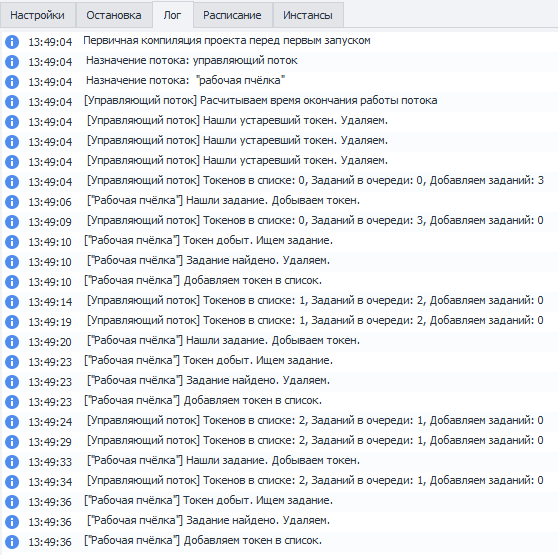Click info icon next to "рабочая пчёлка" assignment entry
The width and height of the screenshot is (558, 556).
tap(12, 82)
